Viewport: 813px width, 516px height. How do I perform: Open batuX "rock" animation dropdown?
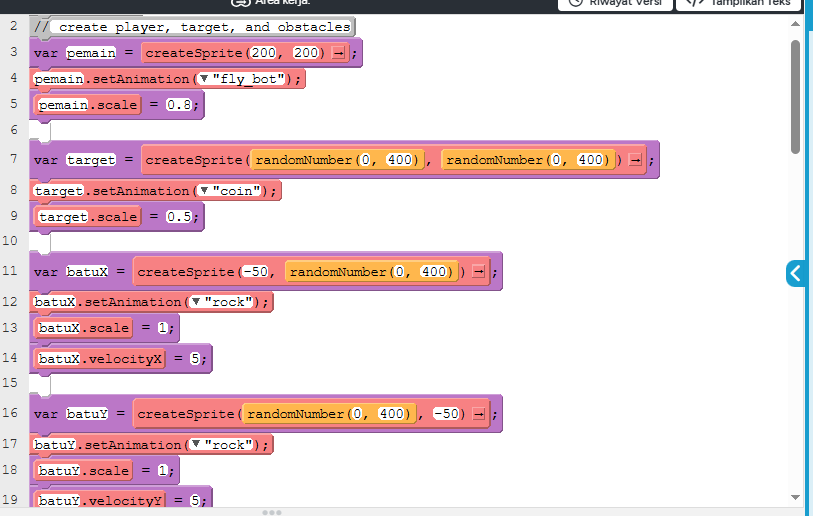pyautogui.click(x=195, y=302)
